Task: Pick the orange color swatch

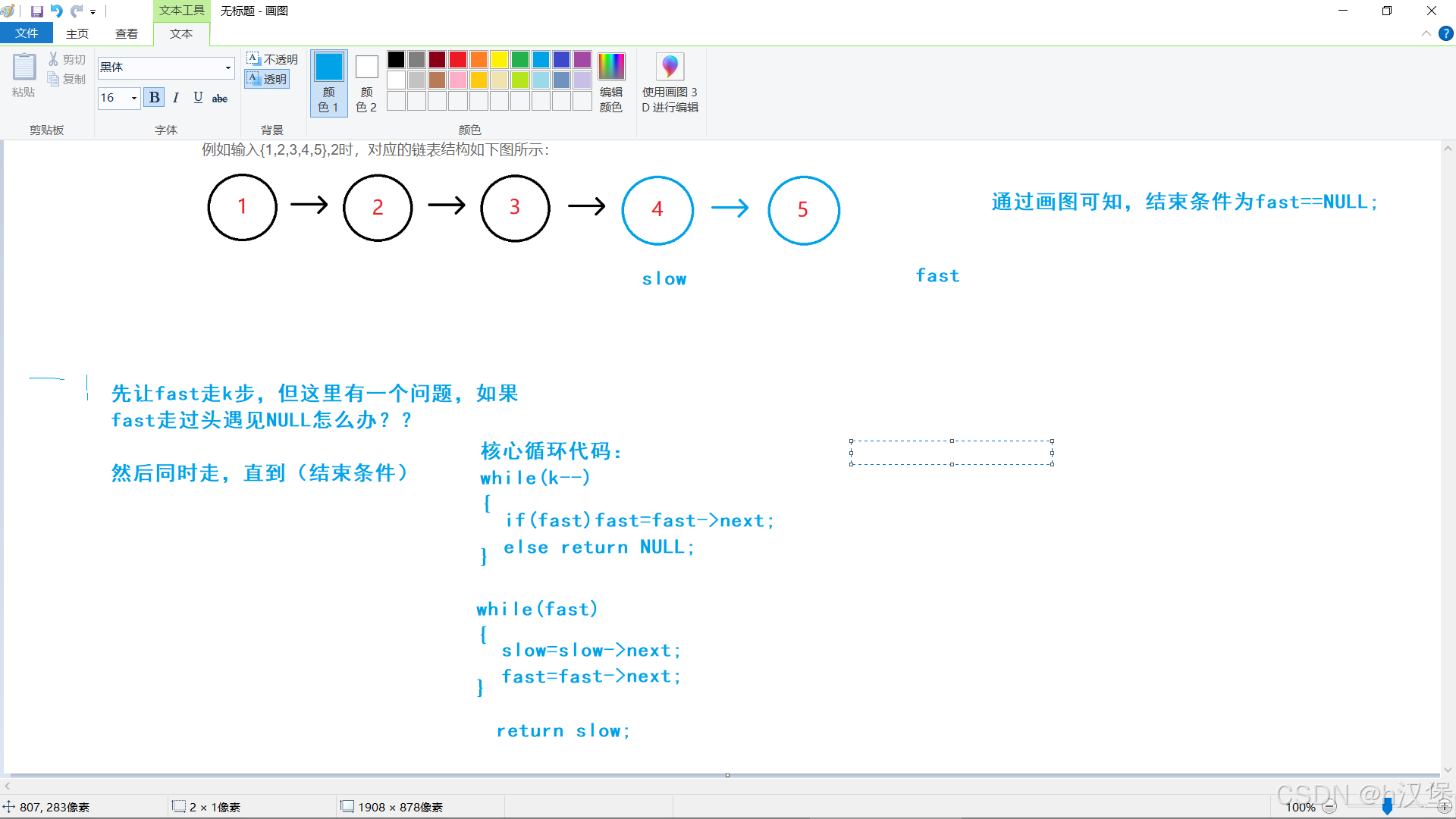Action: 479,60
